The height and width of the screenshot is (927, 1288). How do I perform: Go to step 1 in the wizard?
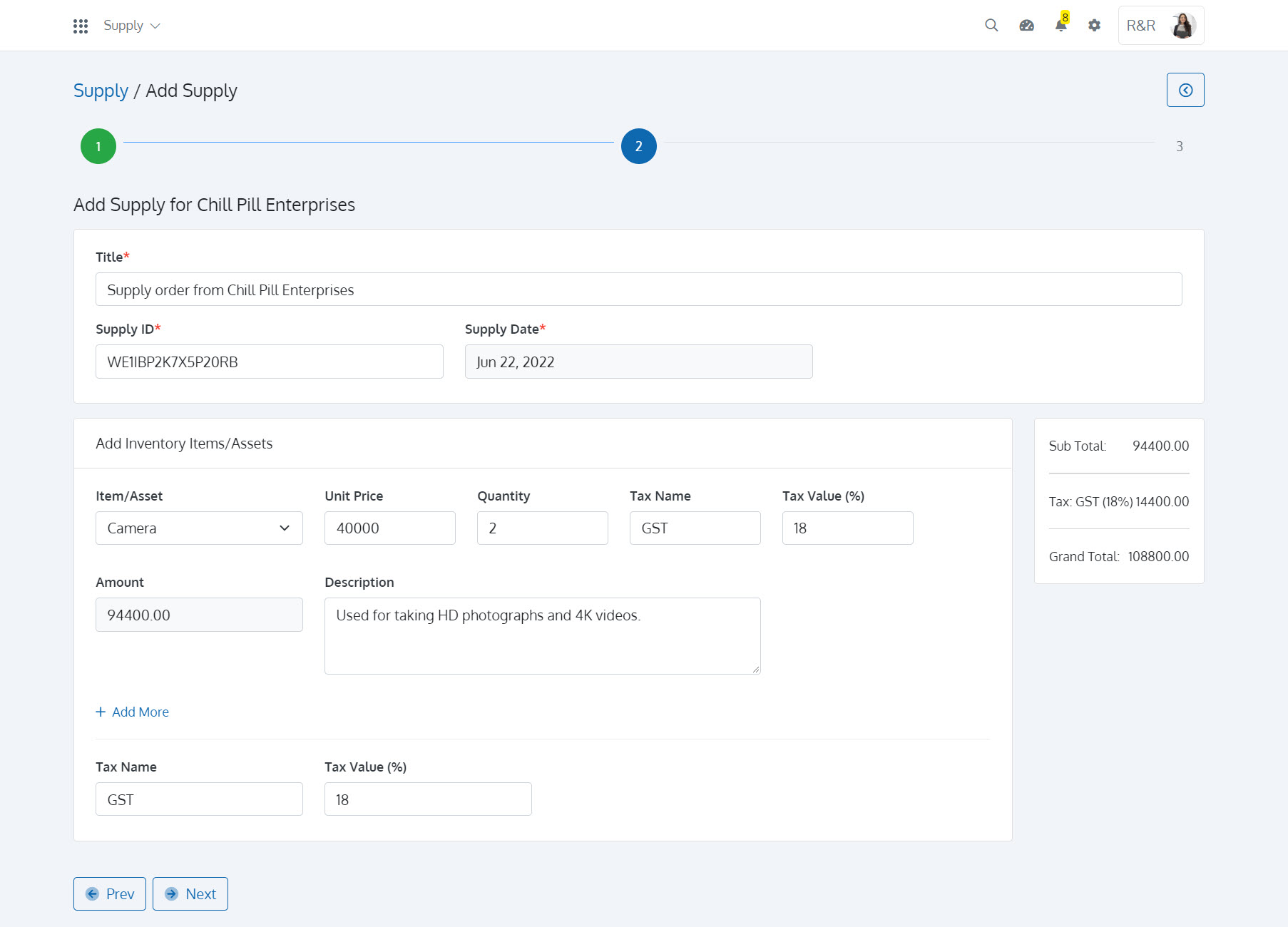tap(98, 146)
